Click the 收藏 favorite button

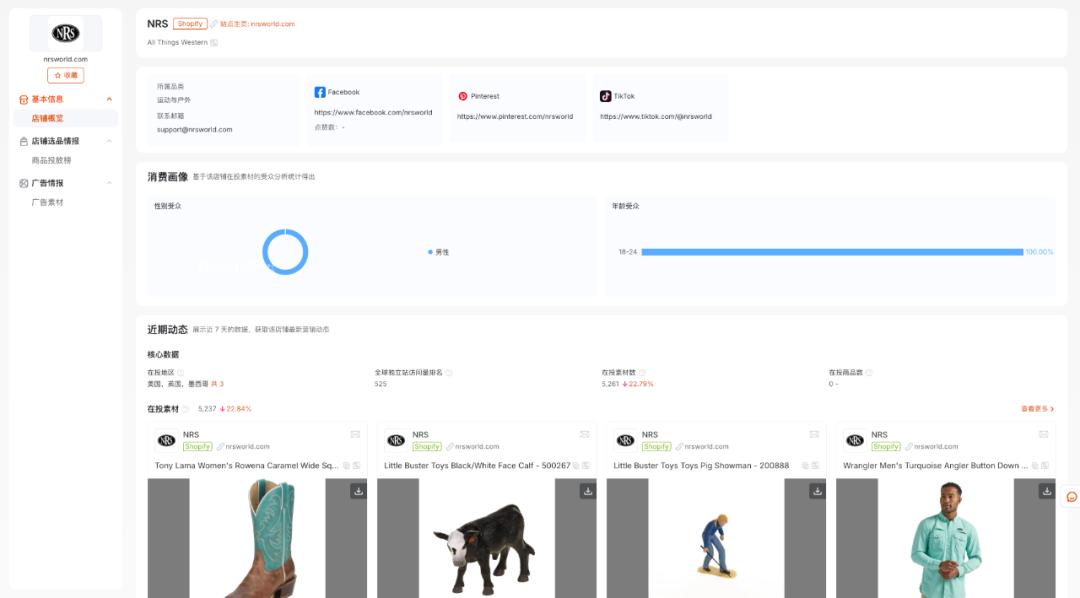click(65, 75)
